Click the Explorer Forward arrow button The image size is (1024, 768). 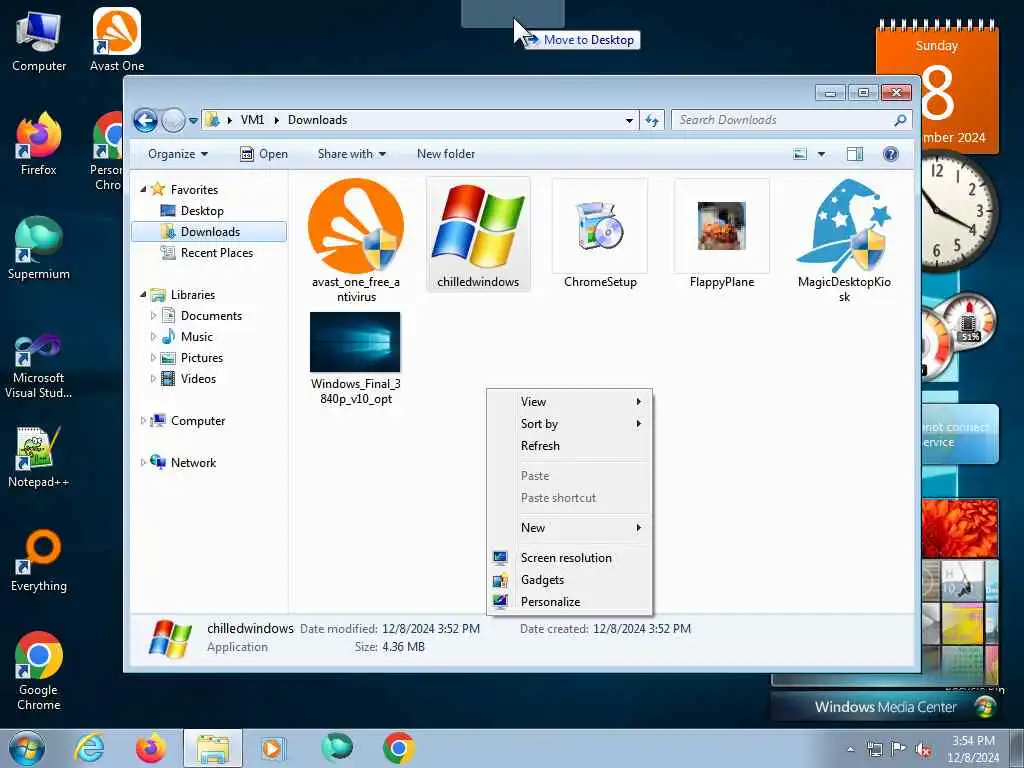tap(173, 120)
